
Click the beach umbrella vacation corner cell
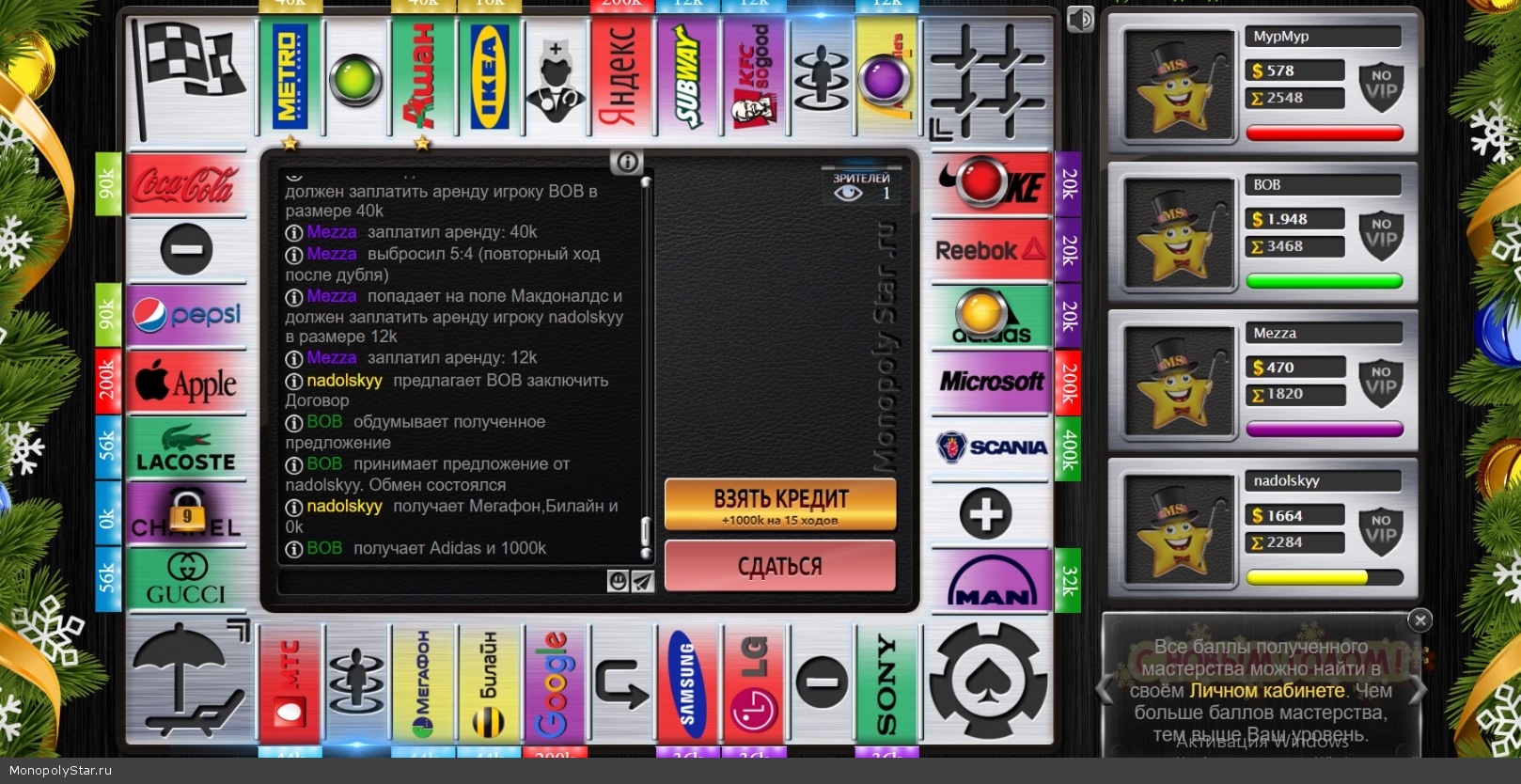192,681
